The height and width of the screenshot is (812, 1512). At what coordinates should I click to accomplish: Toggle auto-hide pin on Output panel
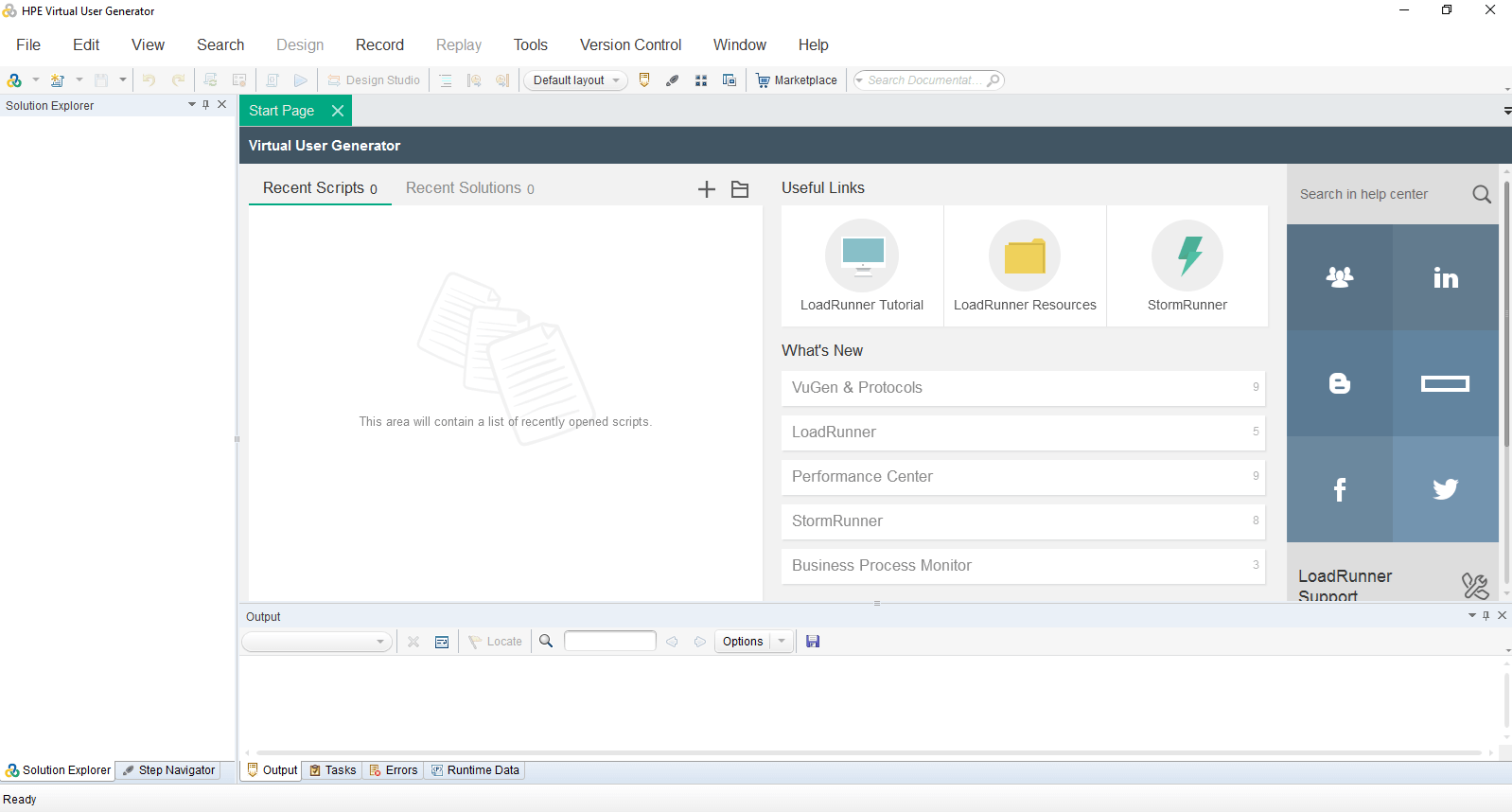pyautogui.click(x=1486, y=616)
